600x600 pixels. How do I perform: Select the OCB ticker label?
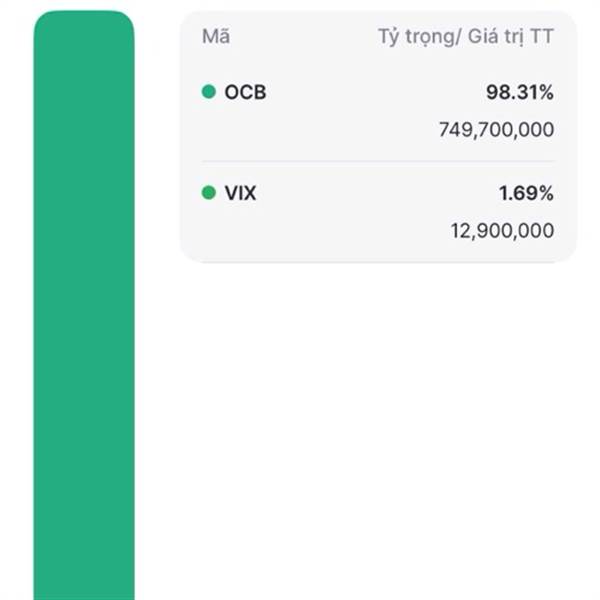coord(245,92)
